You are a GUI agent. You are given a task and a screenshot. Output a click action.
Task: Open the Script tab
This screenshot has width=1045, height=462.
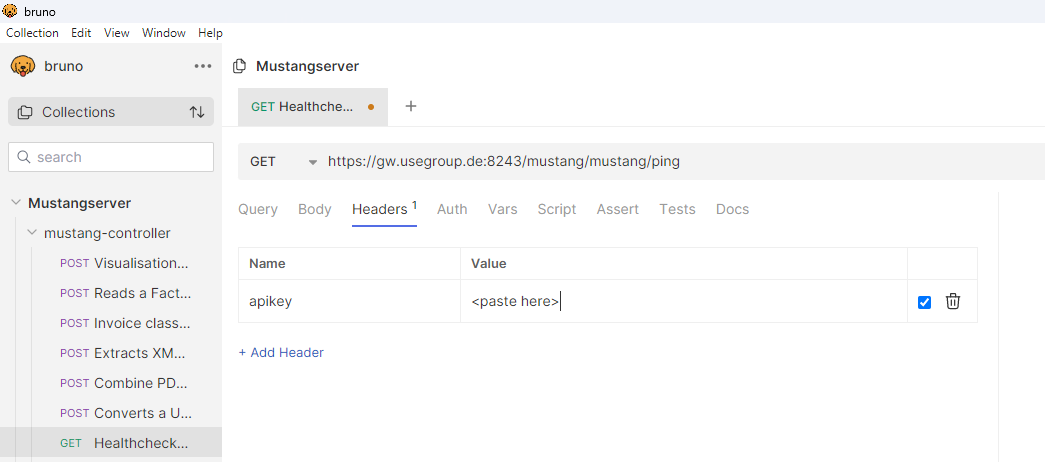[x=556, y=209]
